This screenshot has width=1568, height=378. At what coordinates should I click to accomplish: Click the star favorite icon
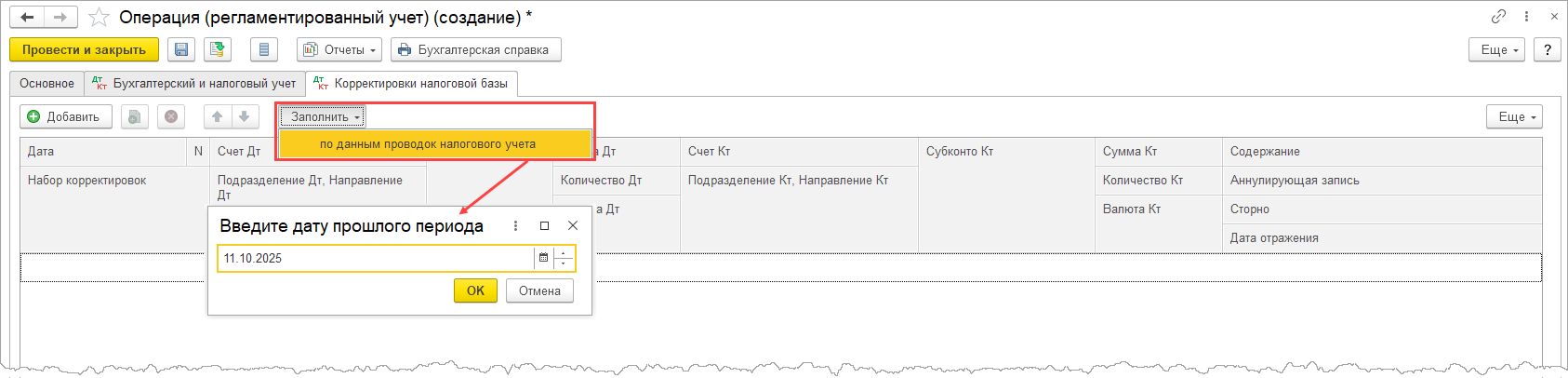pyautogui.click(x=99, y=18)
